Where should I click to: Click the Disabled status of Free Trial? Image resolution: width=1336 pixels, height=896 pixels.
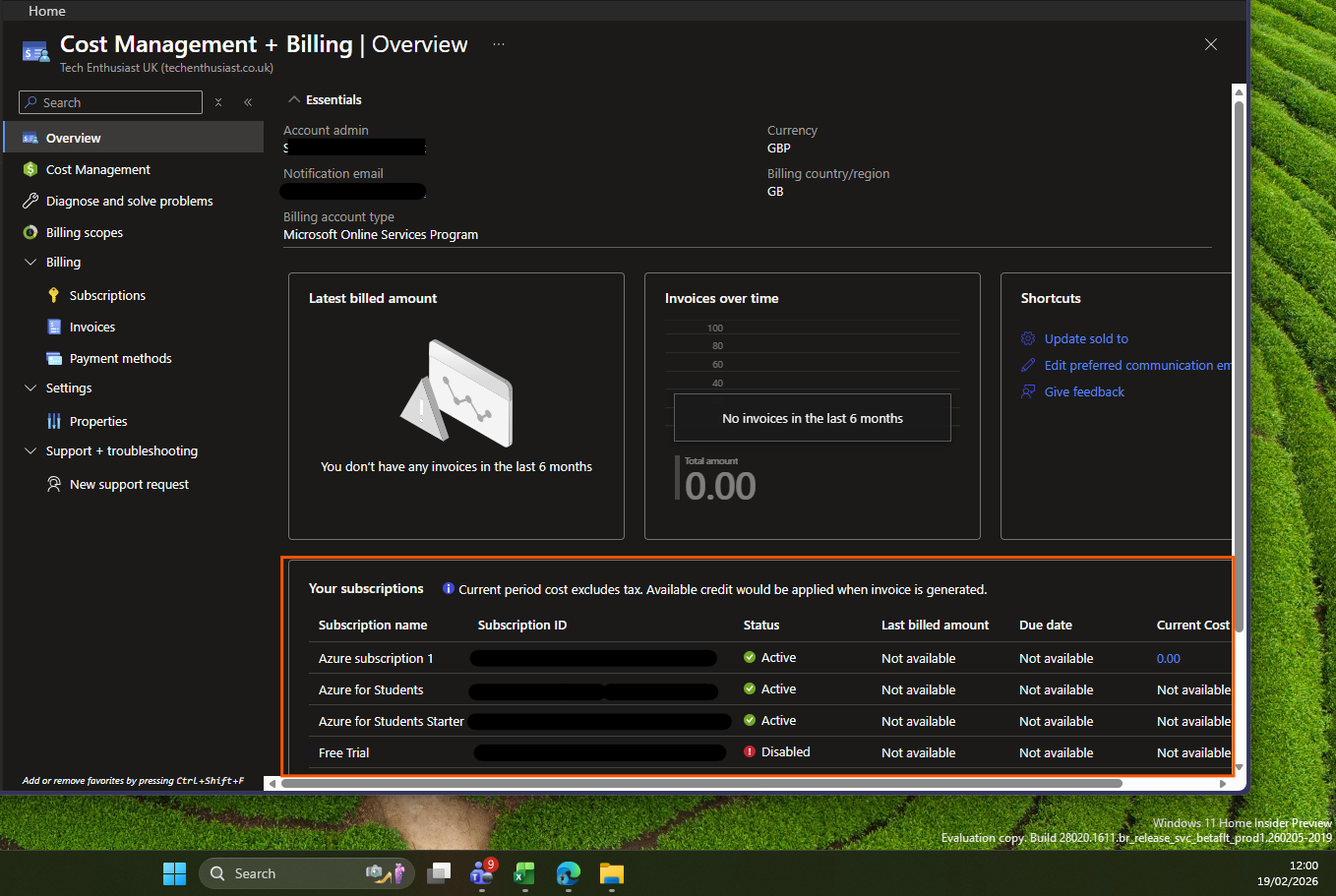(x=777, y=751)
